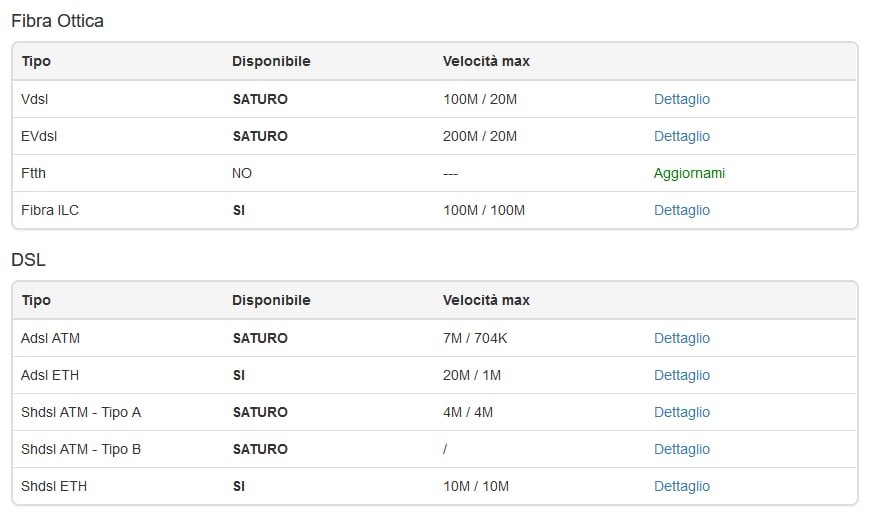Viewport: 873px width, 518px height.
Task: Open Dettaglio link for Shdsl ETH
Action: [x=681, y=486]
